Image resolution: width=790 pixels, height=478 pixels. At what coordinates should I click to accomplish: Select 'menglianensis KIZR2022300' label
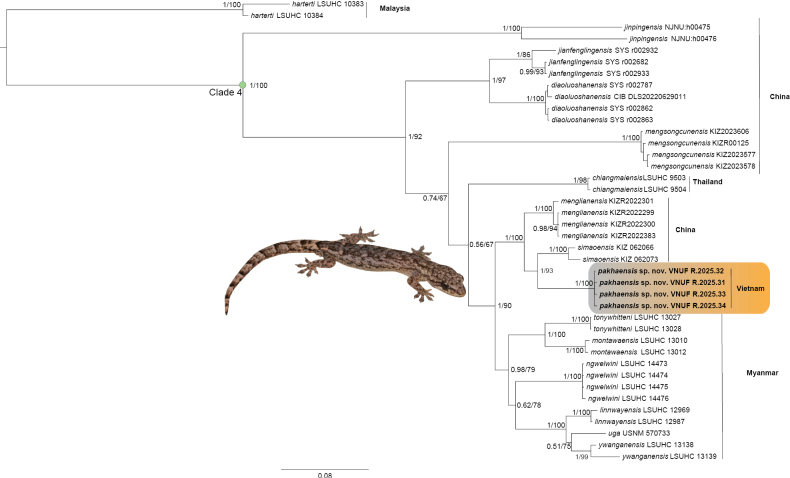(x=608, y=224)
